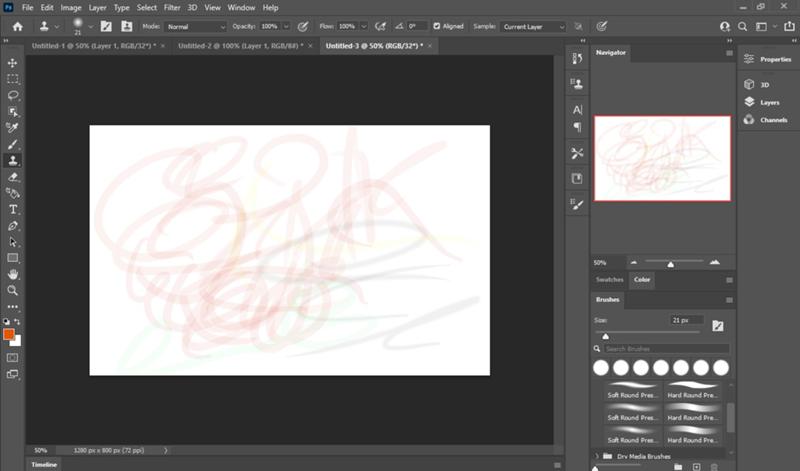This screenshot has width=800, height=471.
Task: Click the orange foreground color swatch
Action: 9,335
